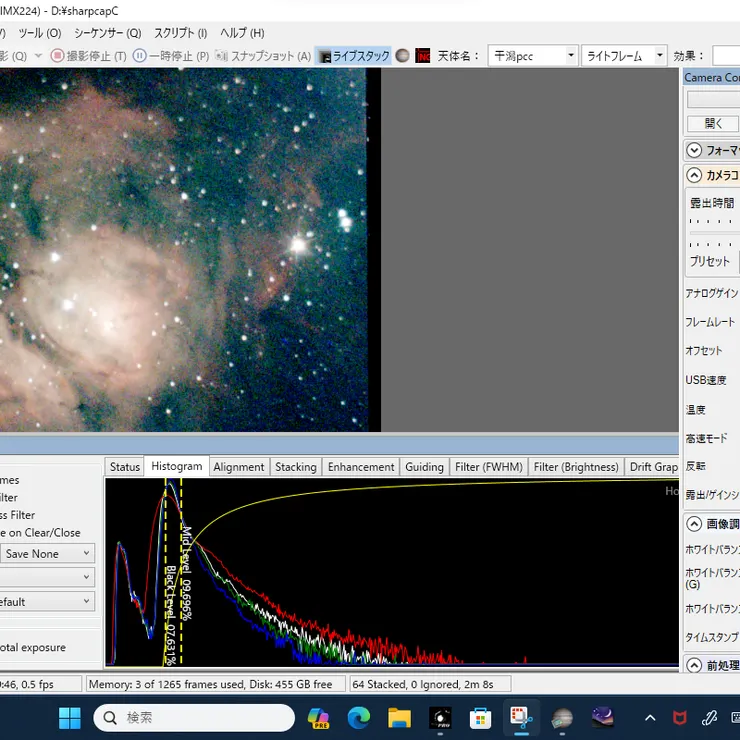Click the Live Stack (ライブスタック) toolbar button
The height and width of the screenshot is (740, 740).
[354, 56]
